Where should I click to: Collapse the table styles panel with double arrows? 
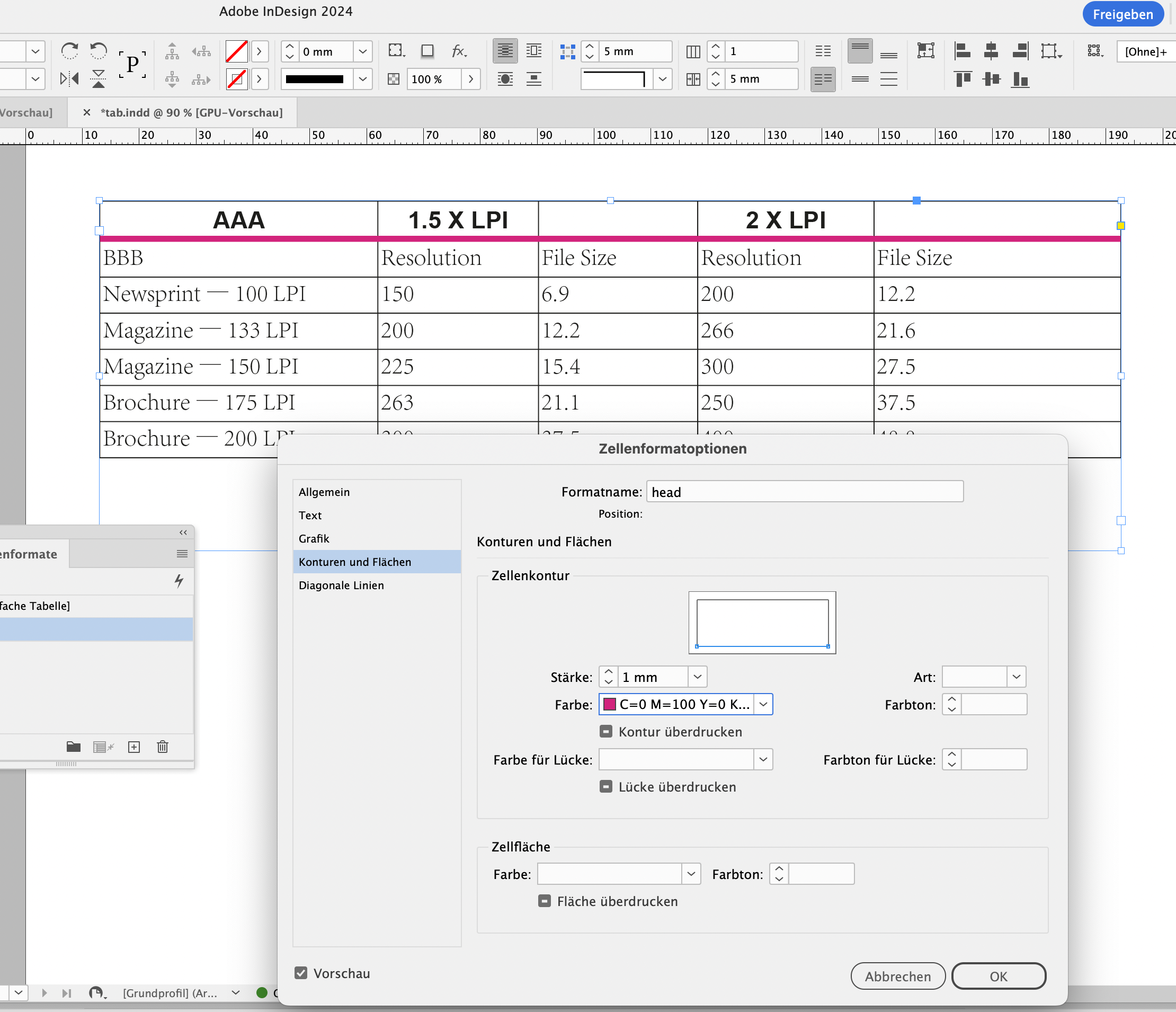(x=183, y=532)
